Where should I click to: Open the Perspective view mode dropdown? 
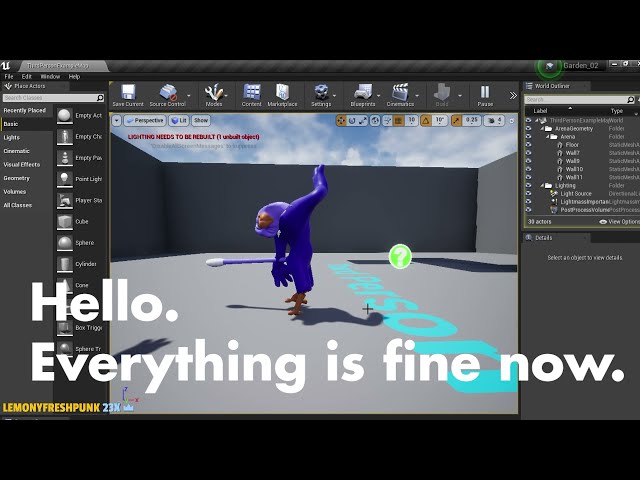click(145, 120)
